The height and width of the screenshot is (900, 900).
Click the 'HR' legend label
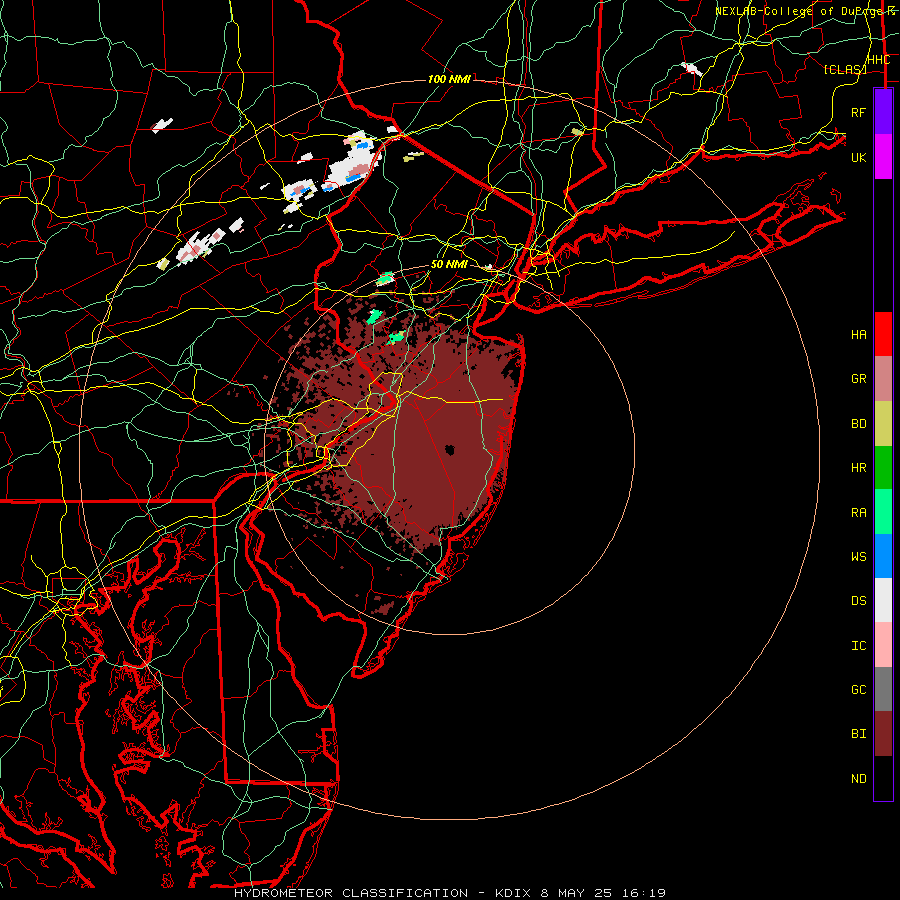point(858,468)
